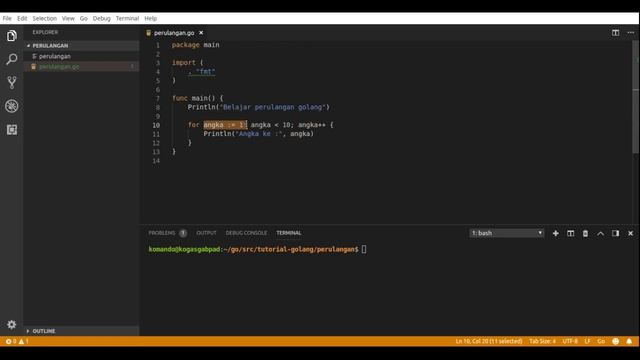
Task: Switch to the PROBLEMS panel tab
Action: (162, 233)
